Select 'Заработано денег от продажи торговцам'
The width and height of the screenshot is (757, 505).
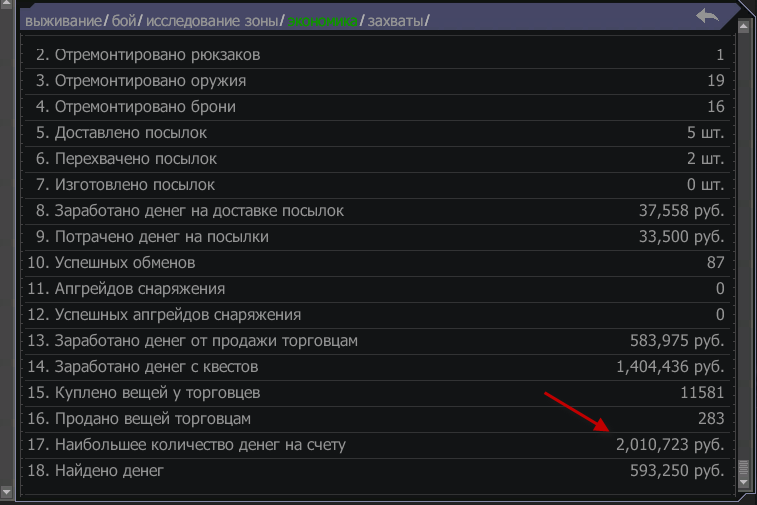[x=379, y=341]
